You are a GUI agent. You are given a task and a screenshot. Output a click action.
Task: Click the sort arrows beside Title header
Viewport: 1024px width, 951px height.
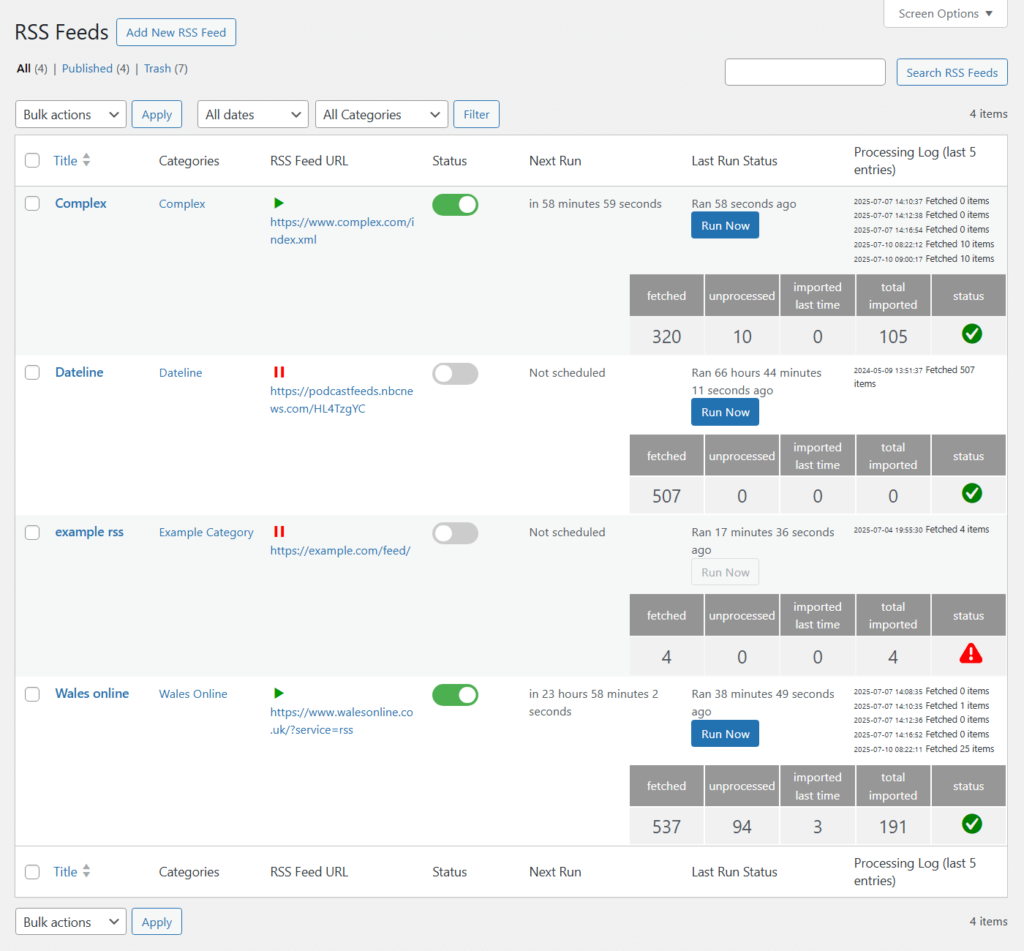pyautogui.click(x=86, y=160)
